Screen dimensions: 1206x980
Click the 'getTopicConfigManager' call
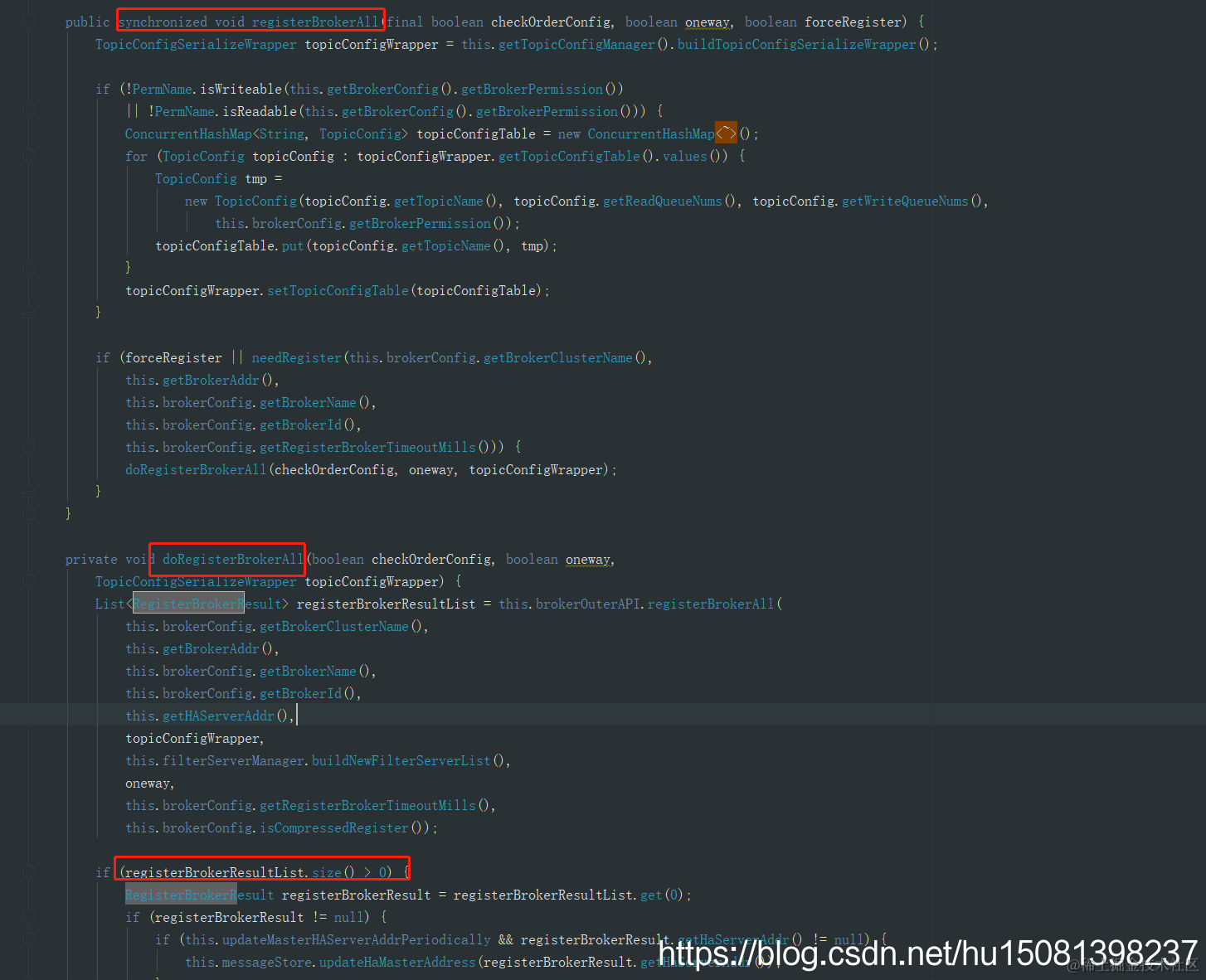point(576,45)
